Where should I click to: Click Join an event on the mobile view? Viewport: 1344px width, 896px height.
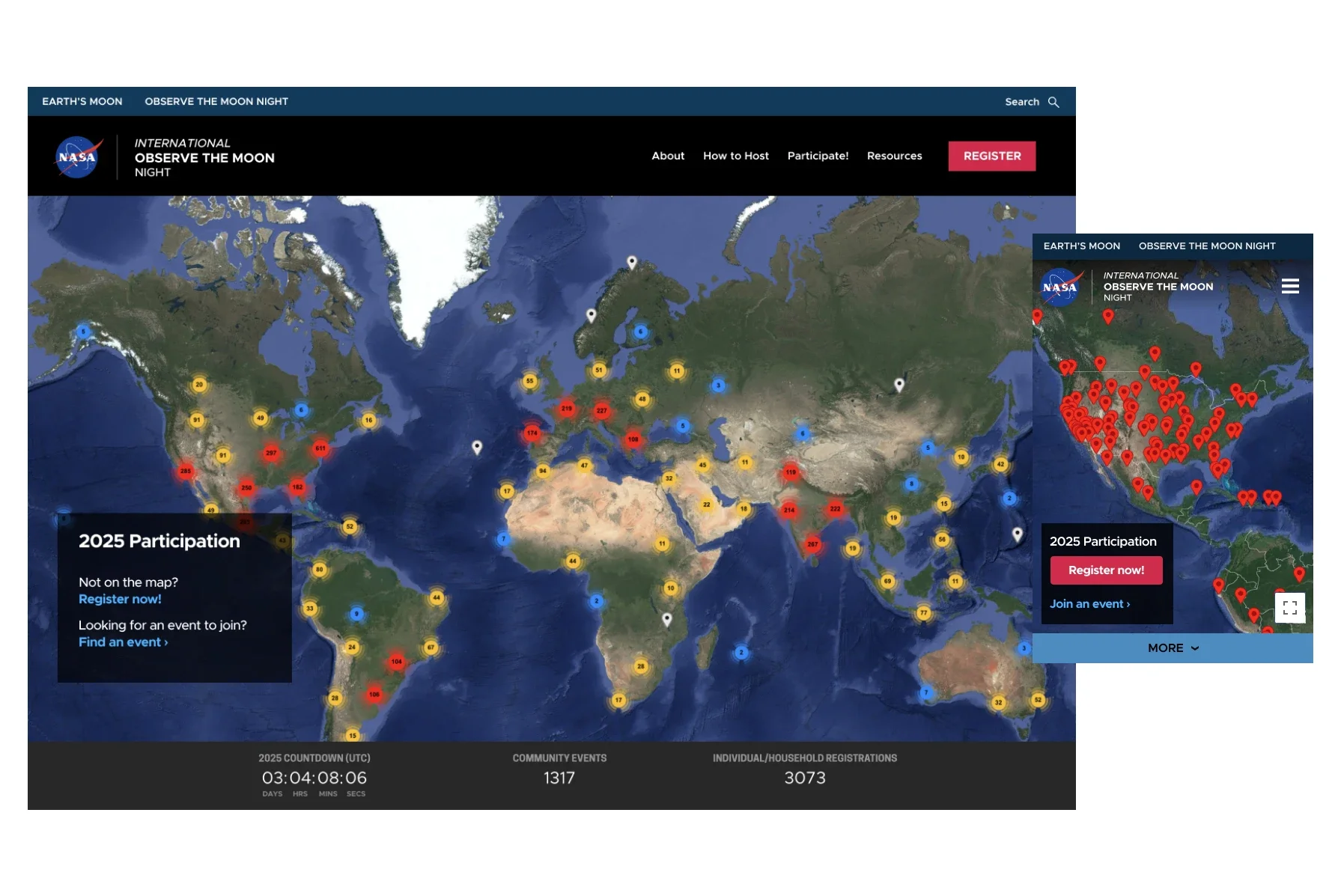coord(1087,603)
